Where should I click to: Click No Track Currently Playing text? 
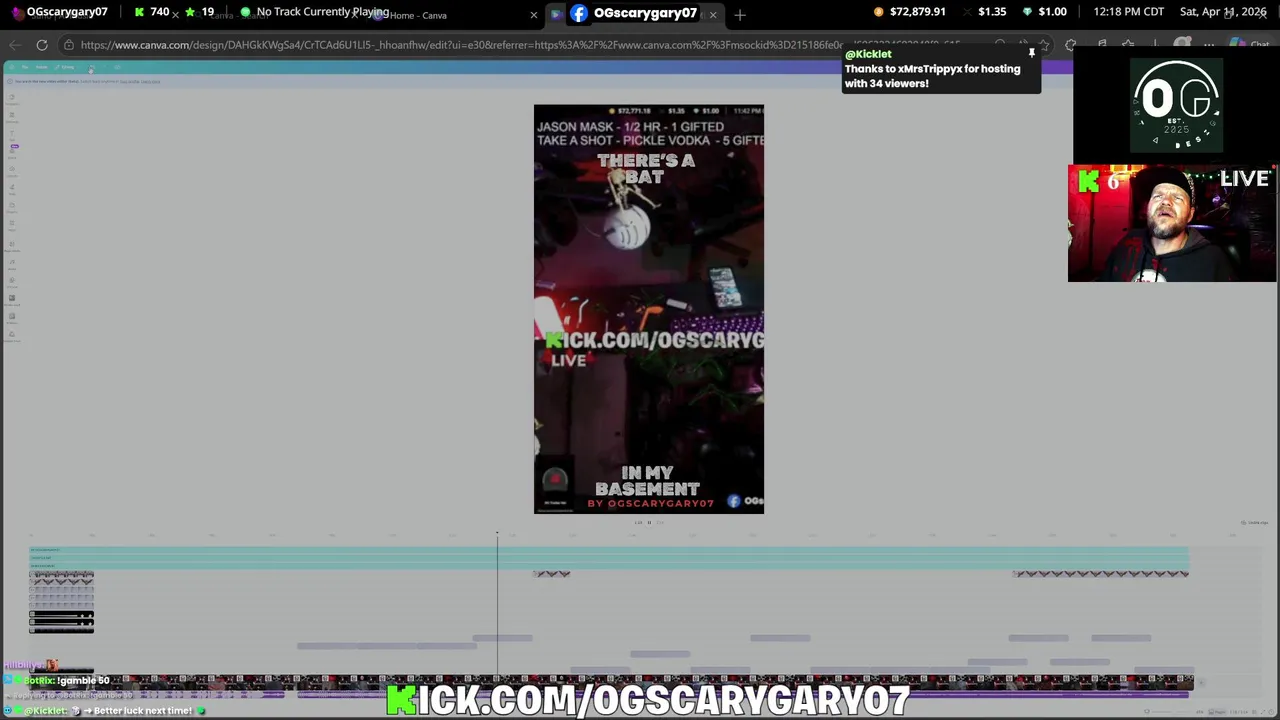click(x=322, y=12)
